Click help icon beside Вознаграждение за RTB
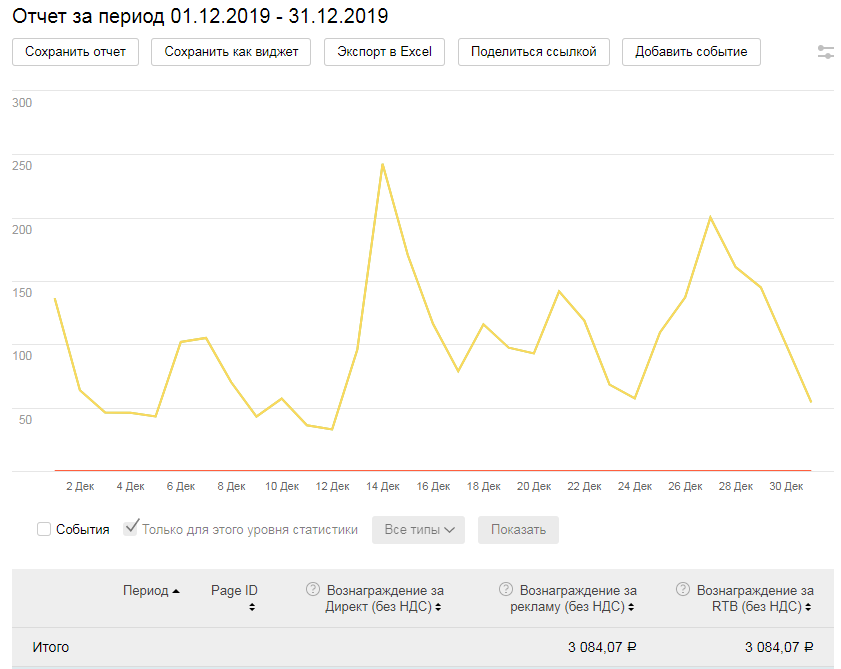 point(683,590)
